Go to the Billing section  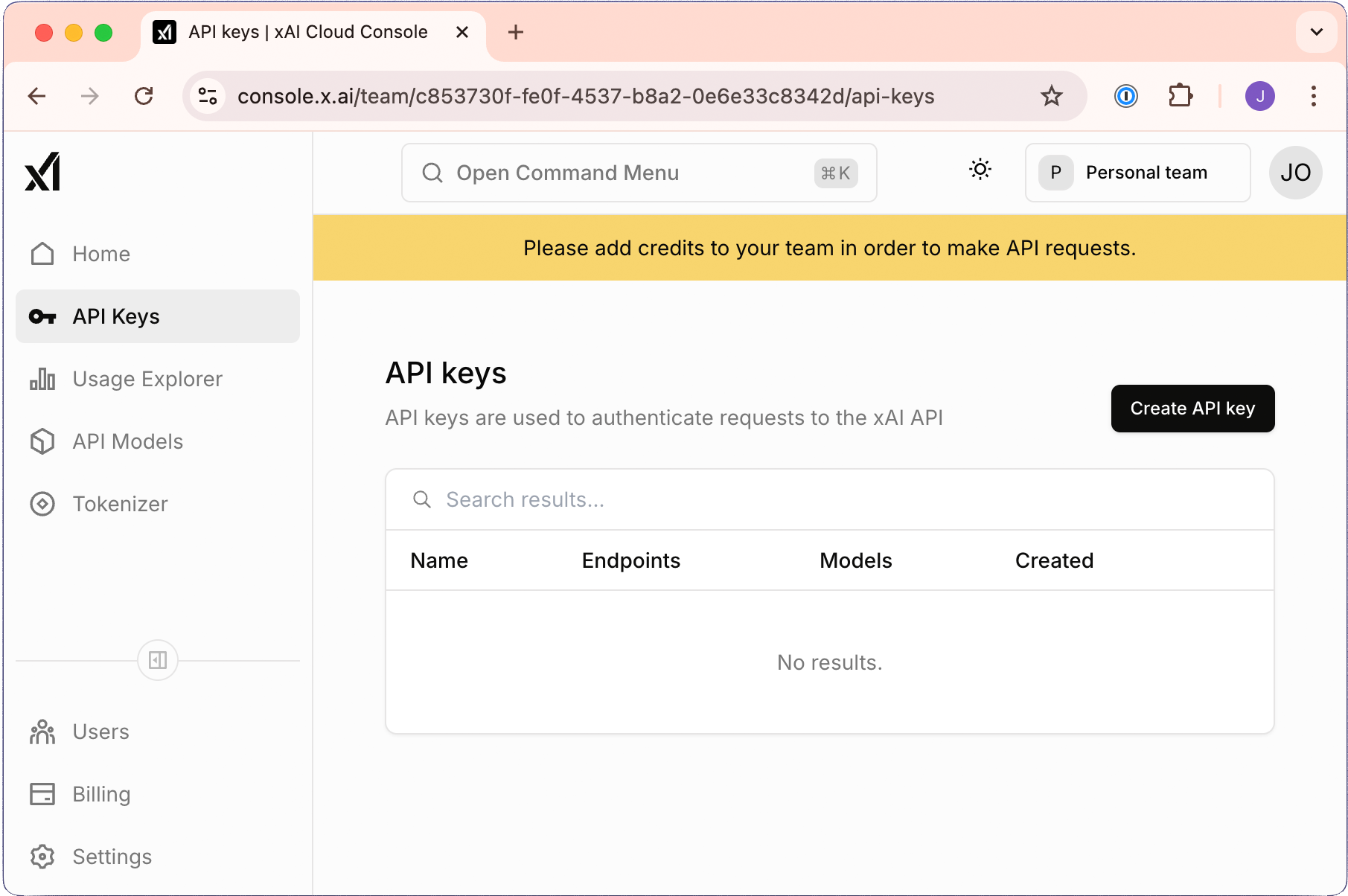[157, 794]
